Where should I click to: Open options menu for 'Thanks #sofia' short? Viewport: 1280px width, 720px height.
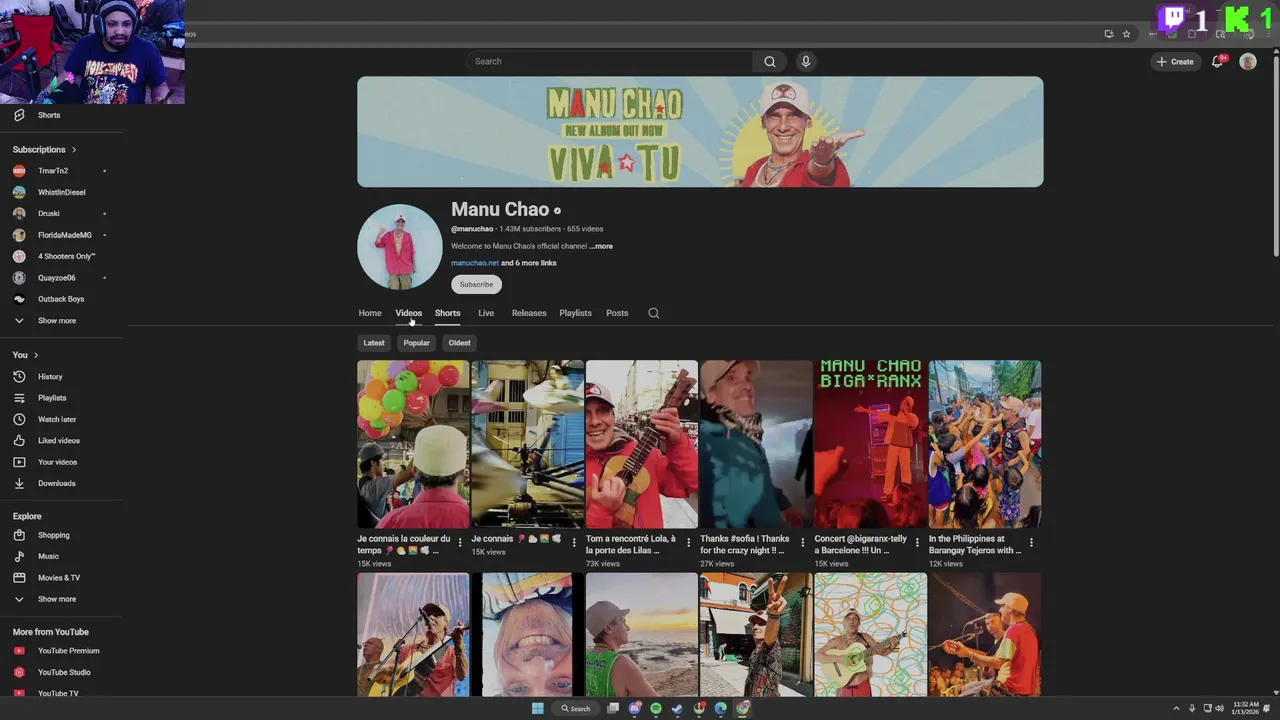tap(802, 542)
